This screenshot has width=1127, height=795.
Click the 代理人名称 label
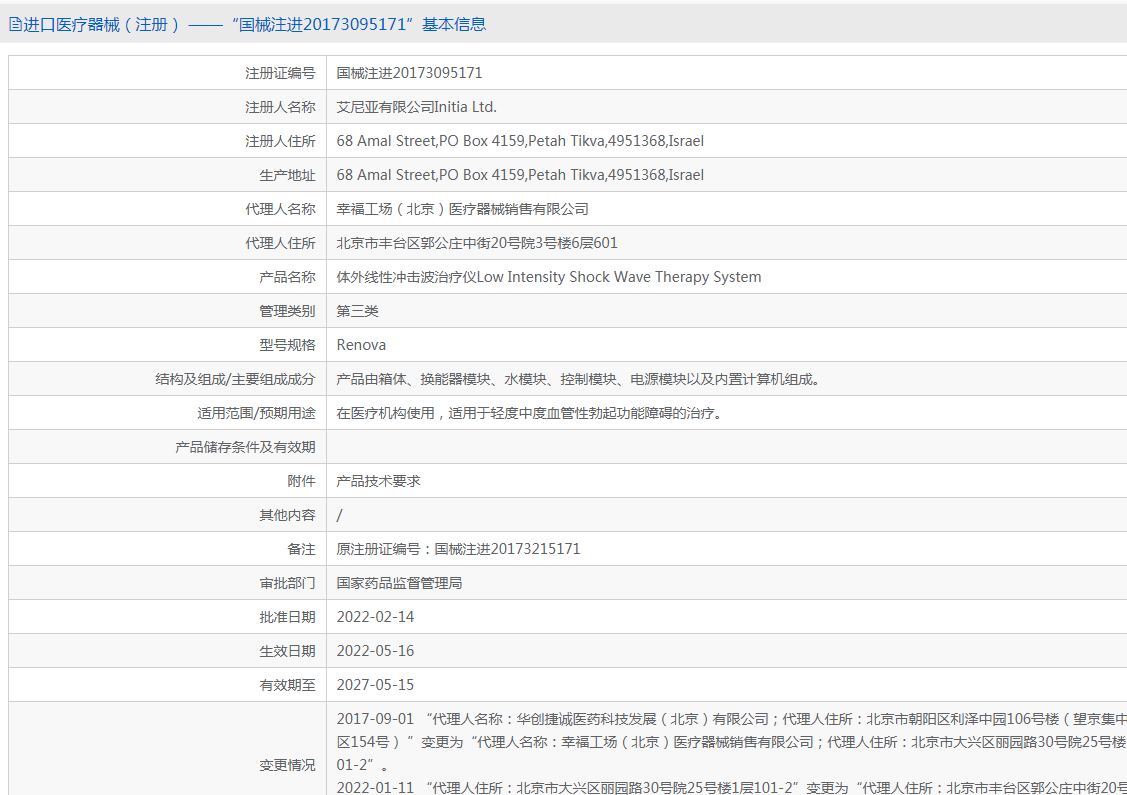coord(280,209)
